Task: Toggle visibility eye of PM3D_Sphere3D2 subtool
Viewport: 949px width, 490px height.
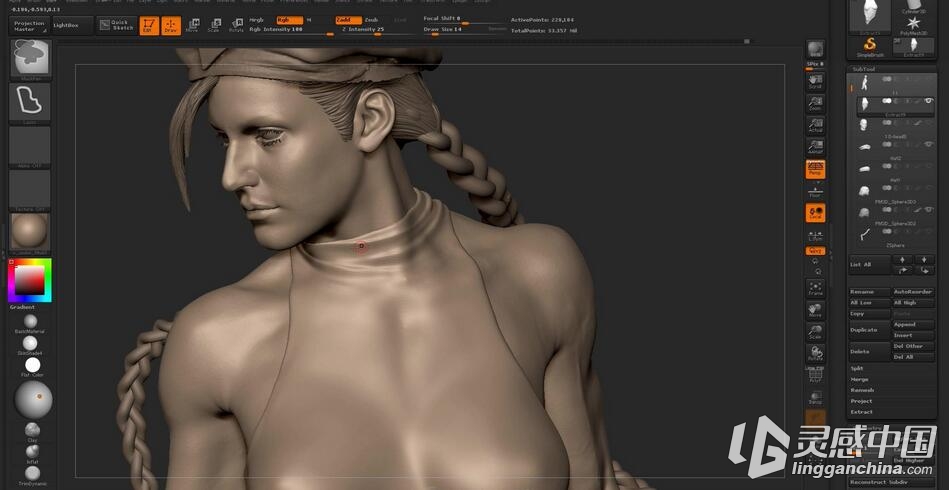Action: click(929, 209)
